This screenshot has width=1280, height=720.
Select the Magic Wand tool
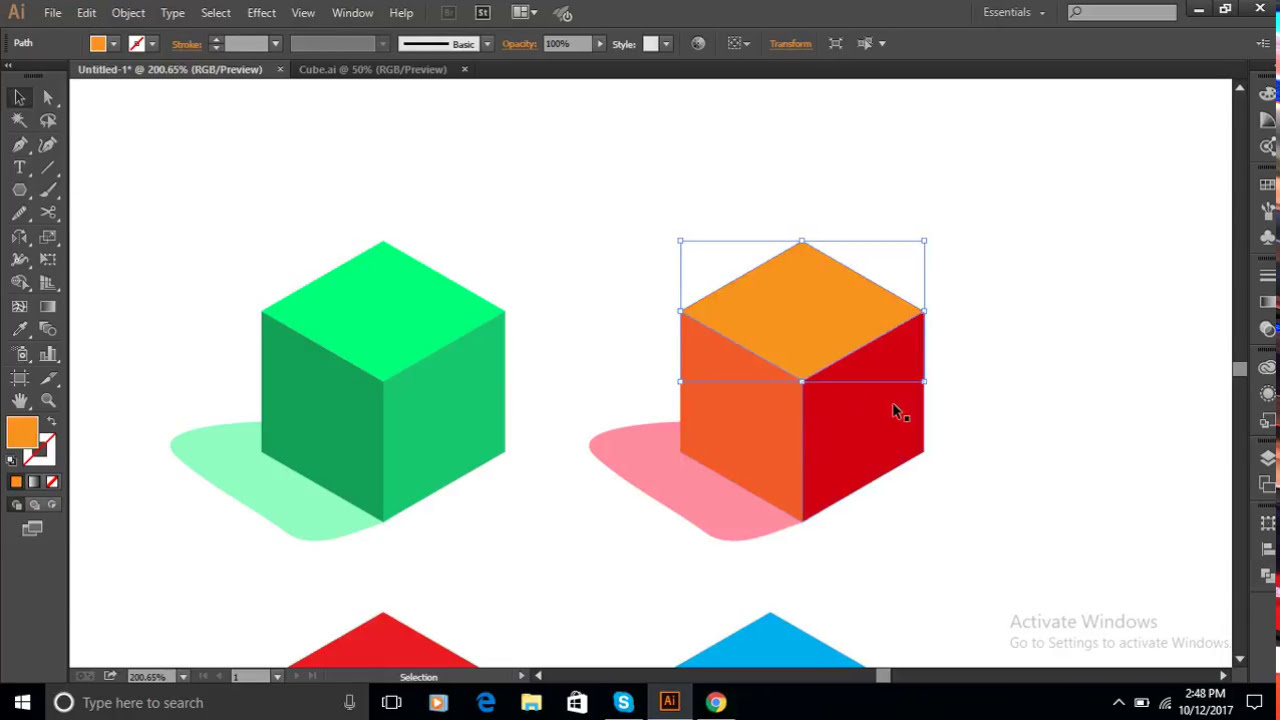[x=19, y=120]
